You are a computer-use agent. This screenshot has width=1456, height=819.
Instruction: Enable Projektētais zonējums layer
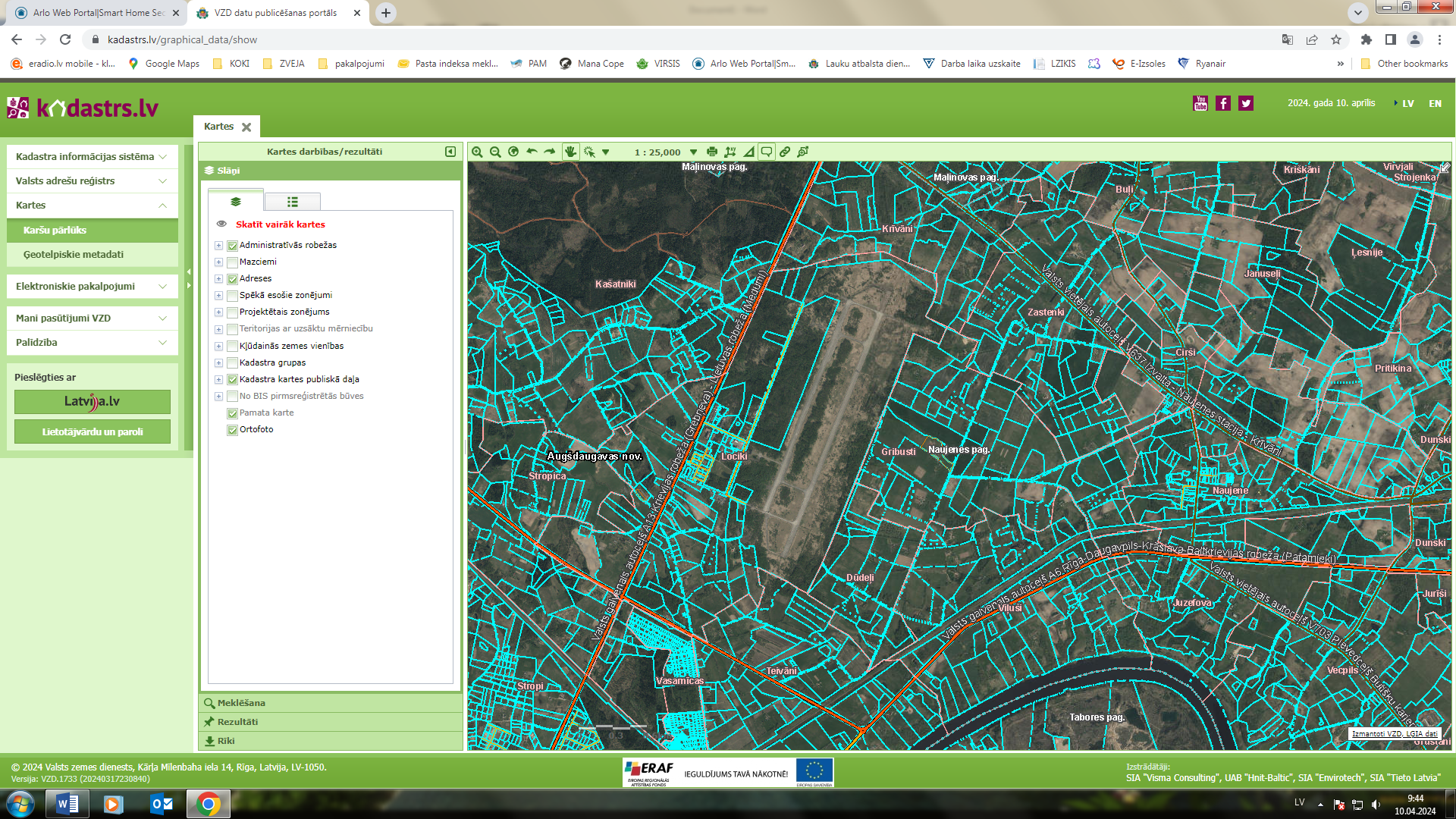pos(233,312)
